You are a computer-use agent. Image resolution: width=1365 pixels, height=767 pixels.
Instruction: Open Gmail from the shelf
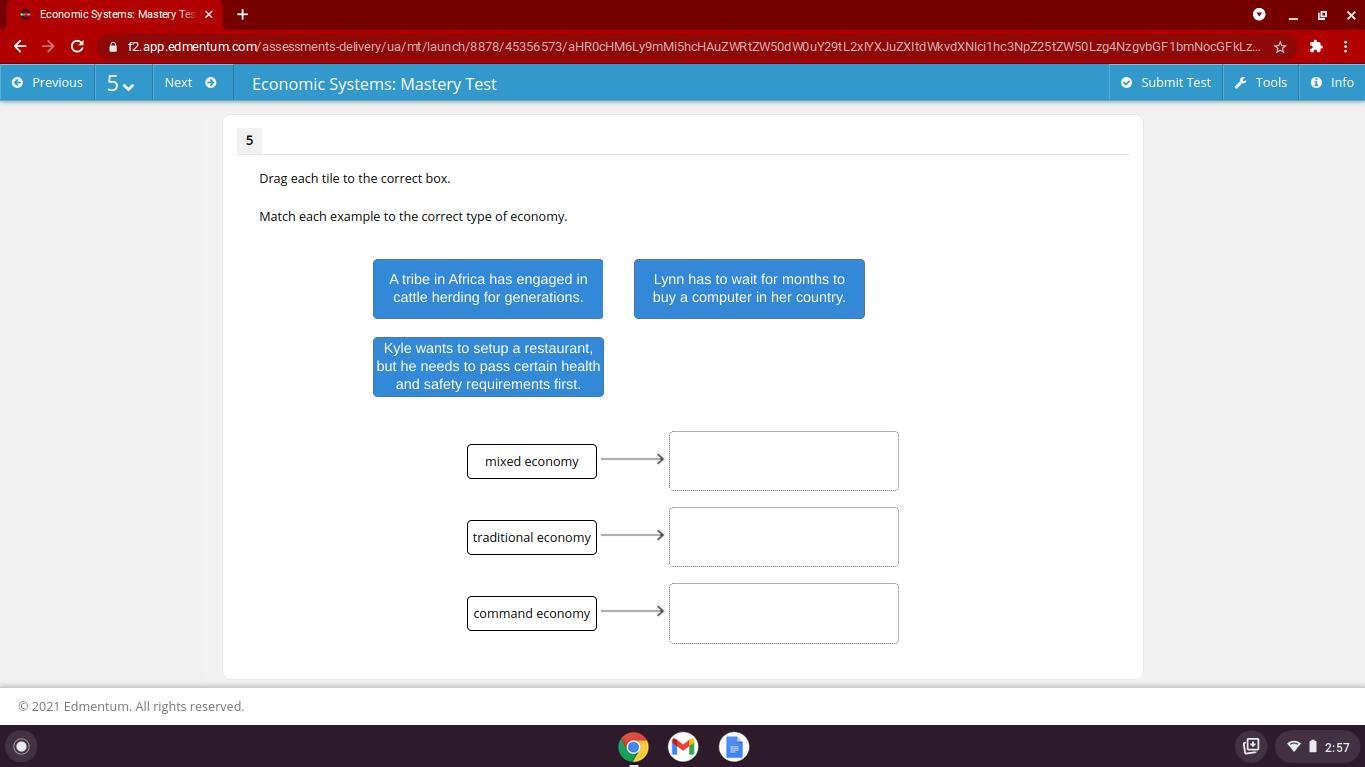click(683, 747)
